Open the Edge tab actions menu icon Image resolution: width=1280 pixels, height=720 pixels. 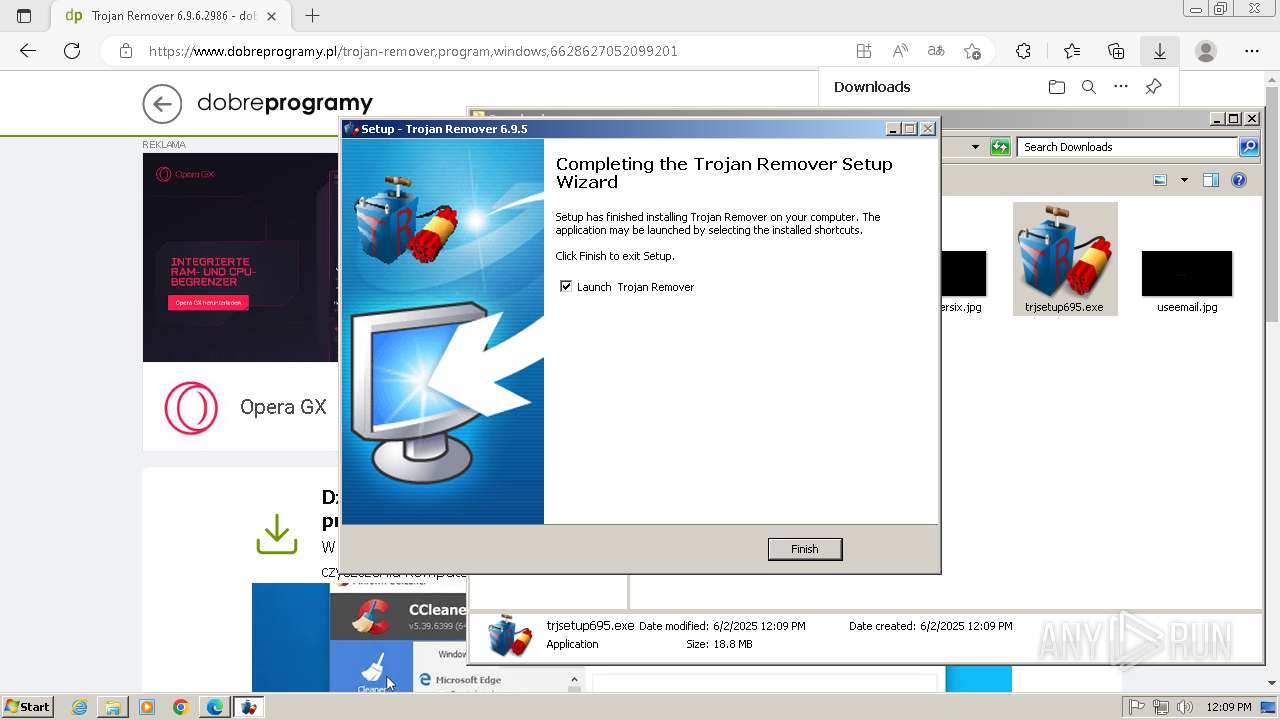[x=24, y=16]
